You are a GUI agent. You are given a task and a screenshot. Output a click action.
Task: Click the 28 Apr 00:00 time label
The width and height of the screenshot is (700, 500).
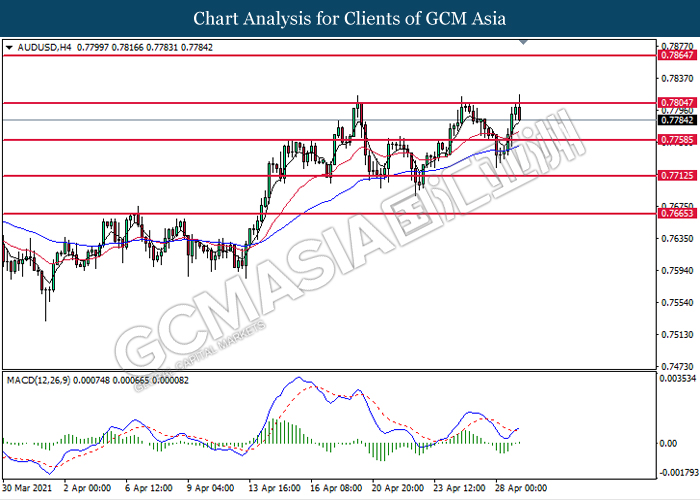[521, 488]
